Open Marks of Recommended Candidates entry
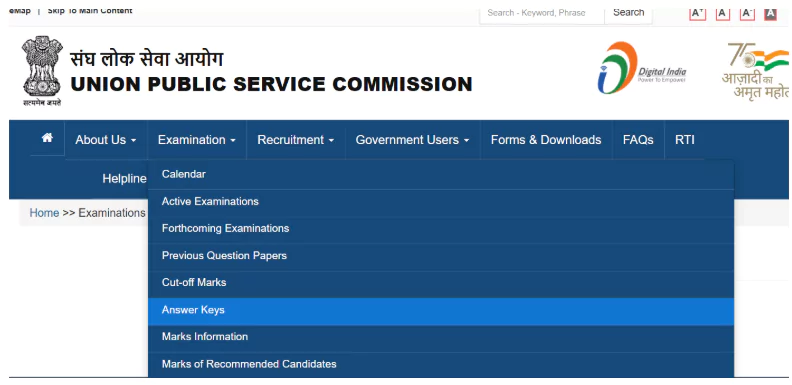 pos(440,364)
